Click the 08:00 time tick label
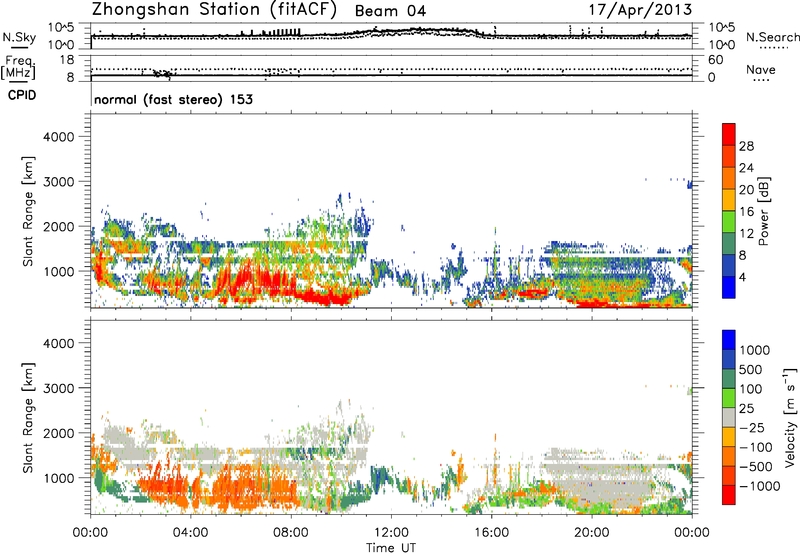Image resolution: width=800 pixels, height=554 pixels. coord(291,533)
